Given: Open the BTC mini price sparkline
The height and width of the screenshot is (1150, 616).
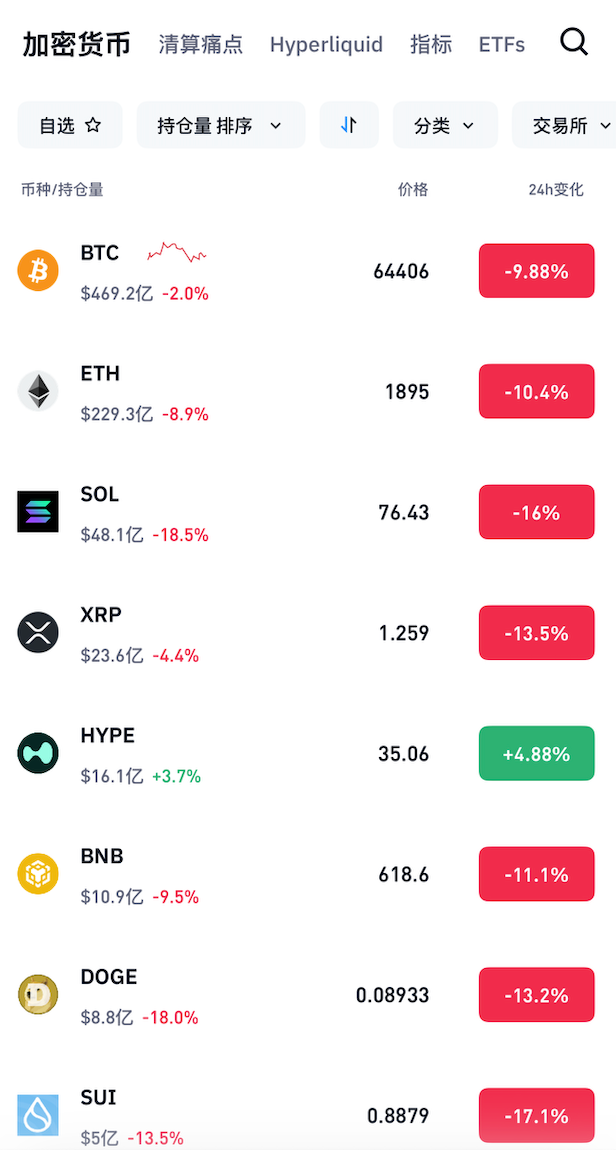Looking at the screenshot, I should coord(177,252).
